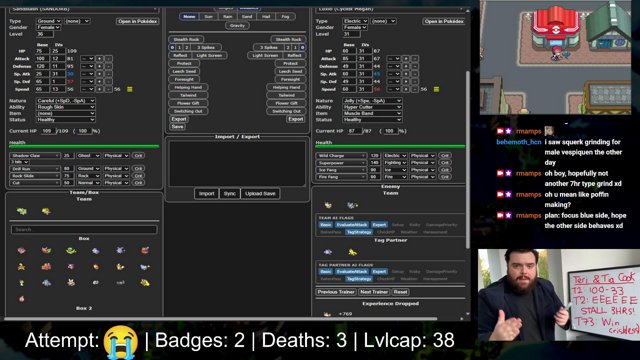
Task: Go to the Next Trainer
Action: point(374,292)
